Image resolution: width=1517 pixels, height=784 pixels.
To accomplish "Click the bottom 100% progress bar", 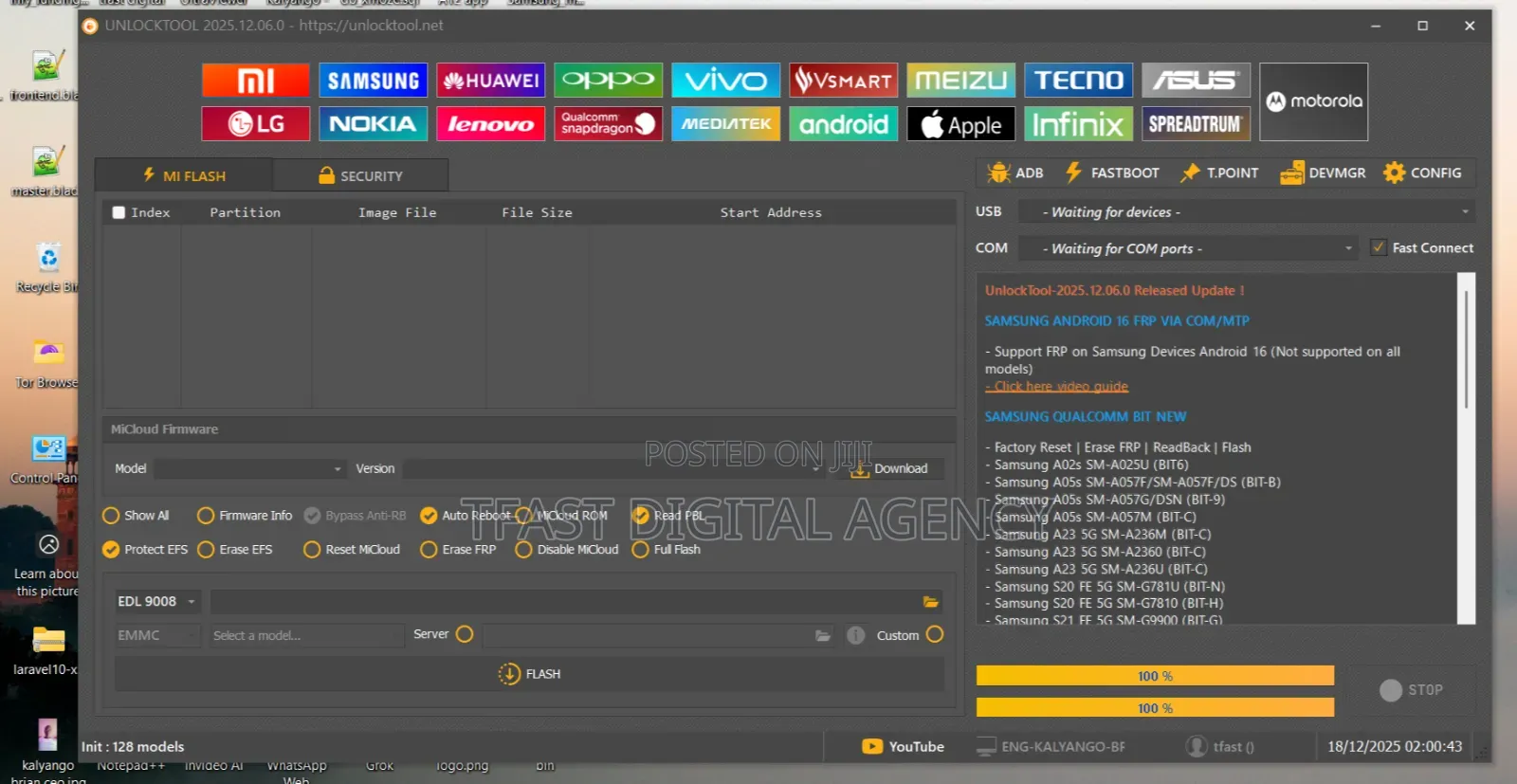I will click(x=1155, y=708).
